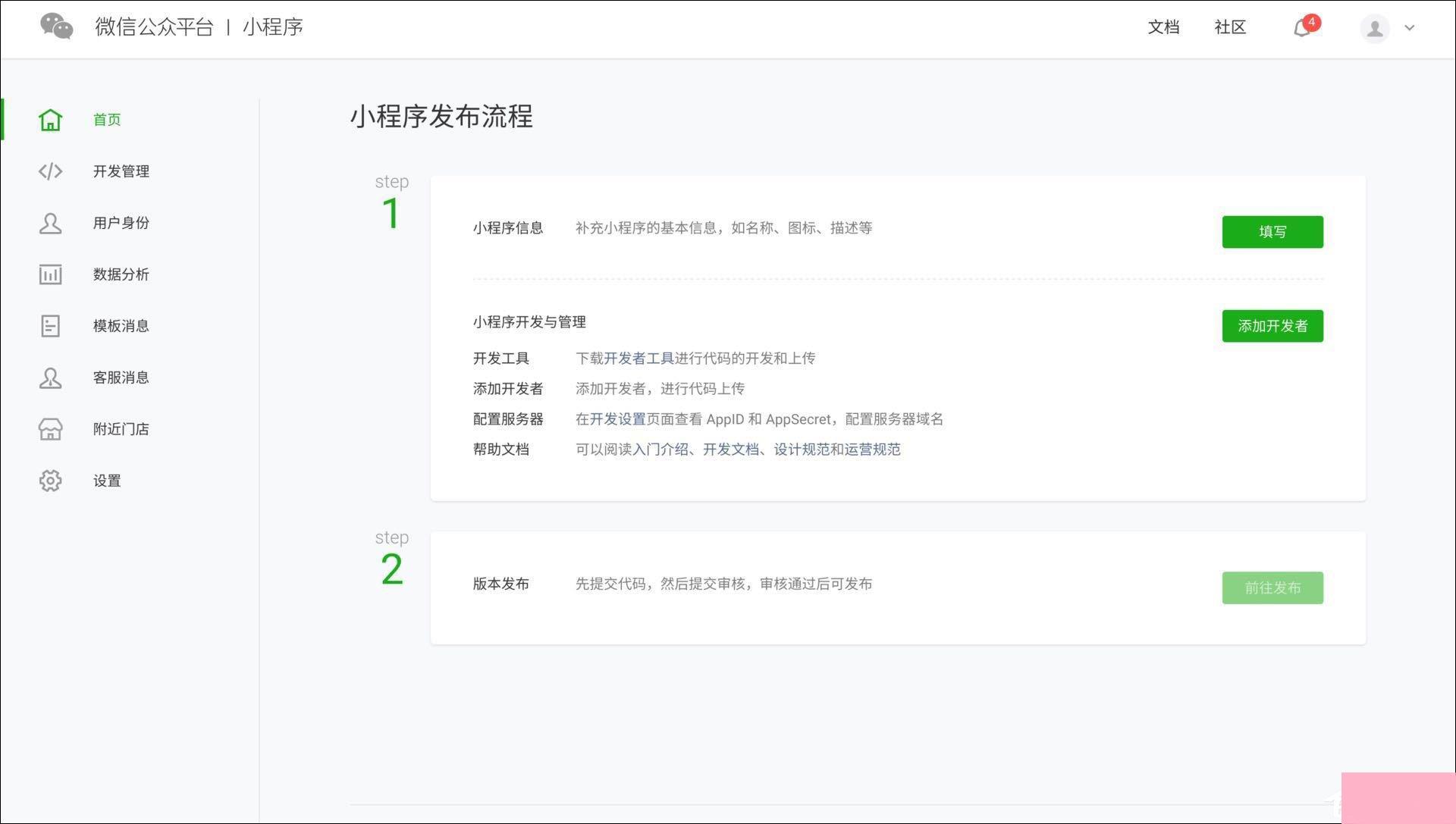Click the 用户身份 user icon
The width and height of the screenshot is (1456, 824).
point(50,222)
